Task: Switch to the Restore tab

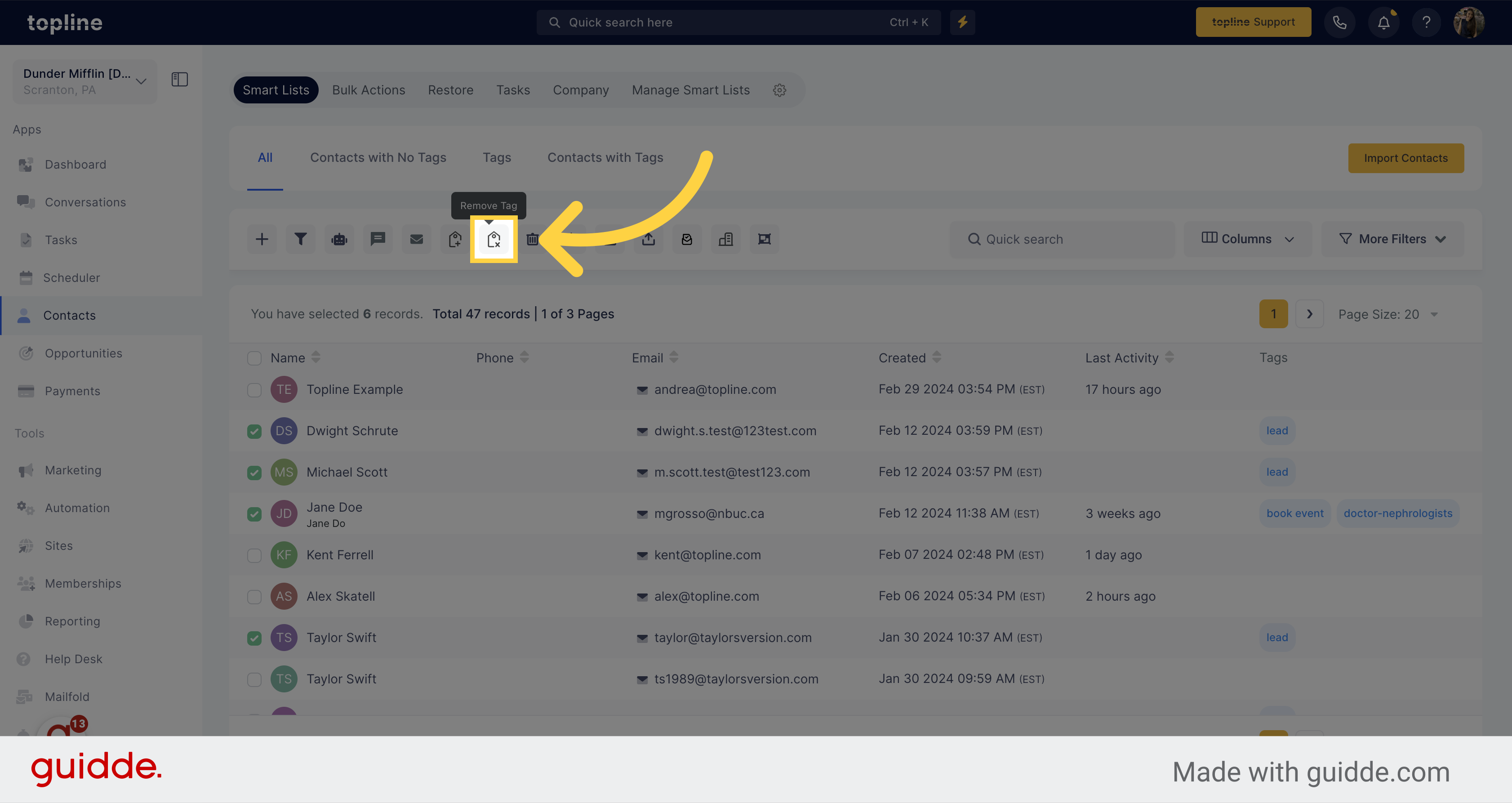Action: tap(450, 90)
